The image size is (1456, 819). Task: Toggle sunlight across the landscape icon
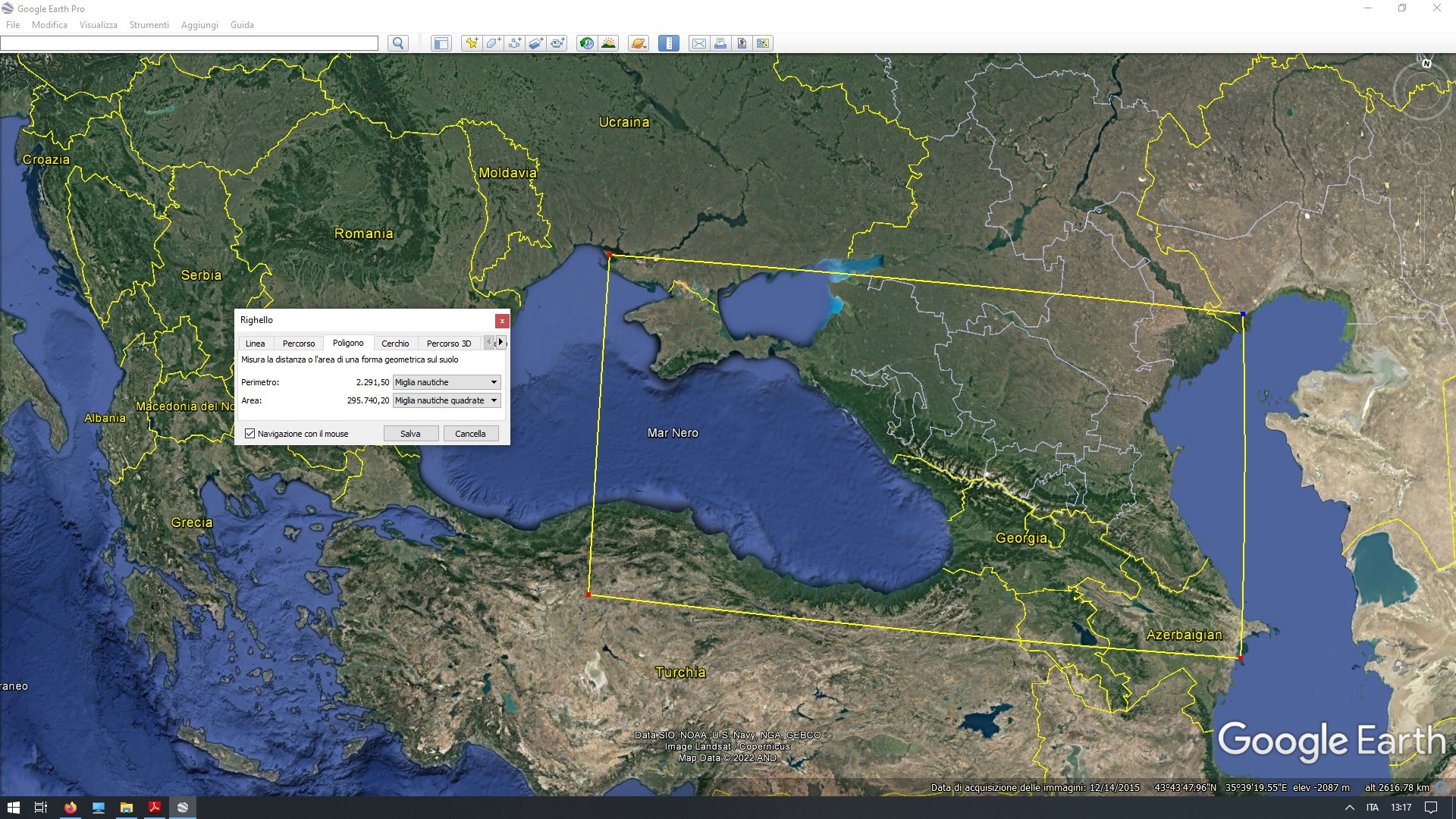point(608,43)
